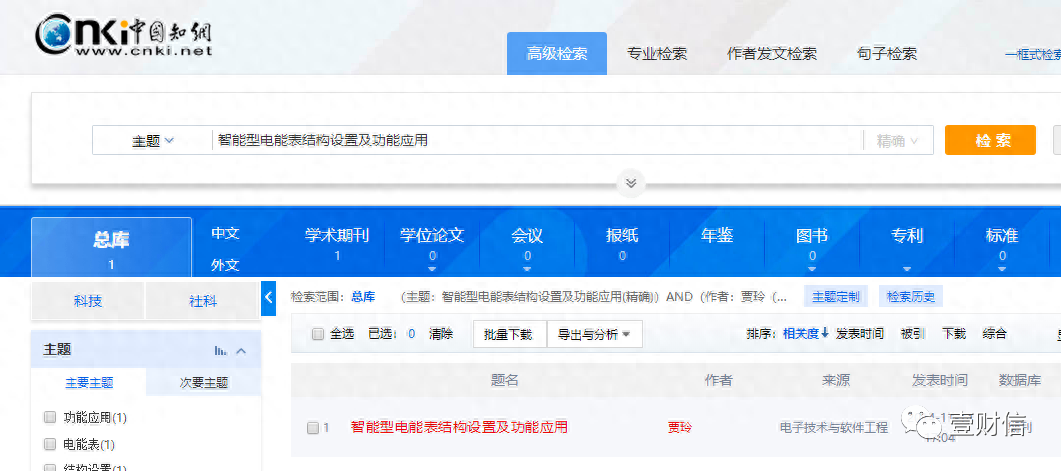Click the search keyword input field

click(x=537, y=140)
